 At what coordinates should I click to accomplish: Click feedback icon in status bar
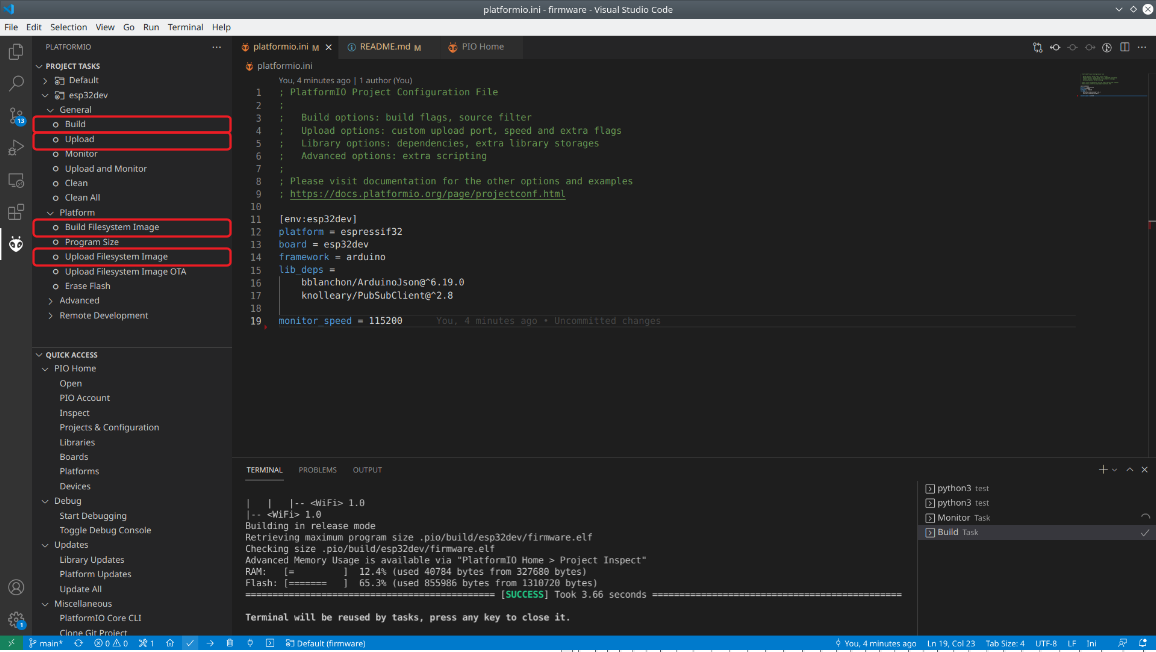1122,643
